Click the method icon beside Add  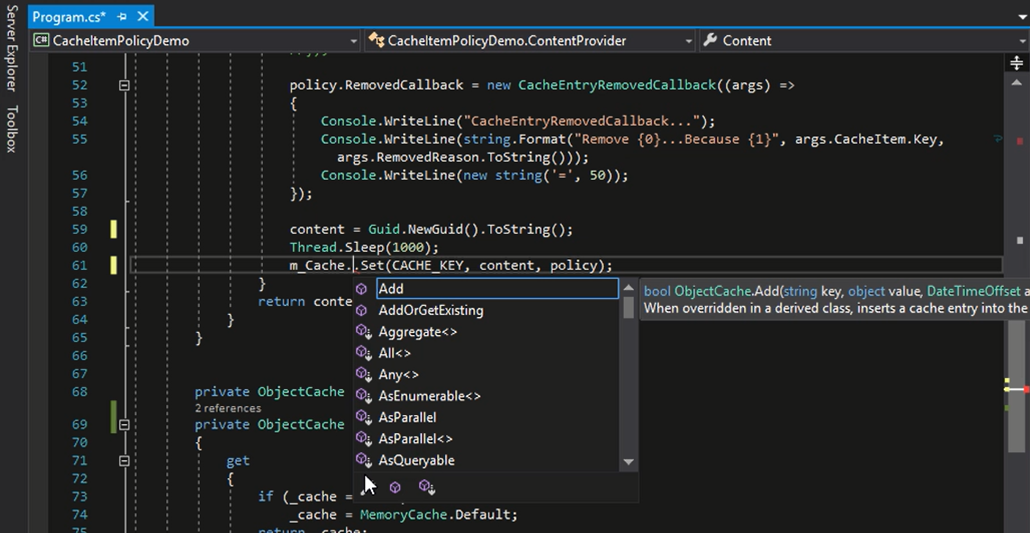point(361,289)
